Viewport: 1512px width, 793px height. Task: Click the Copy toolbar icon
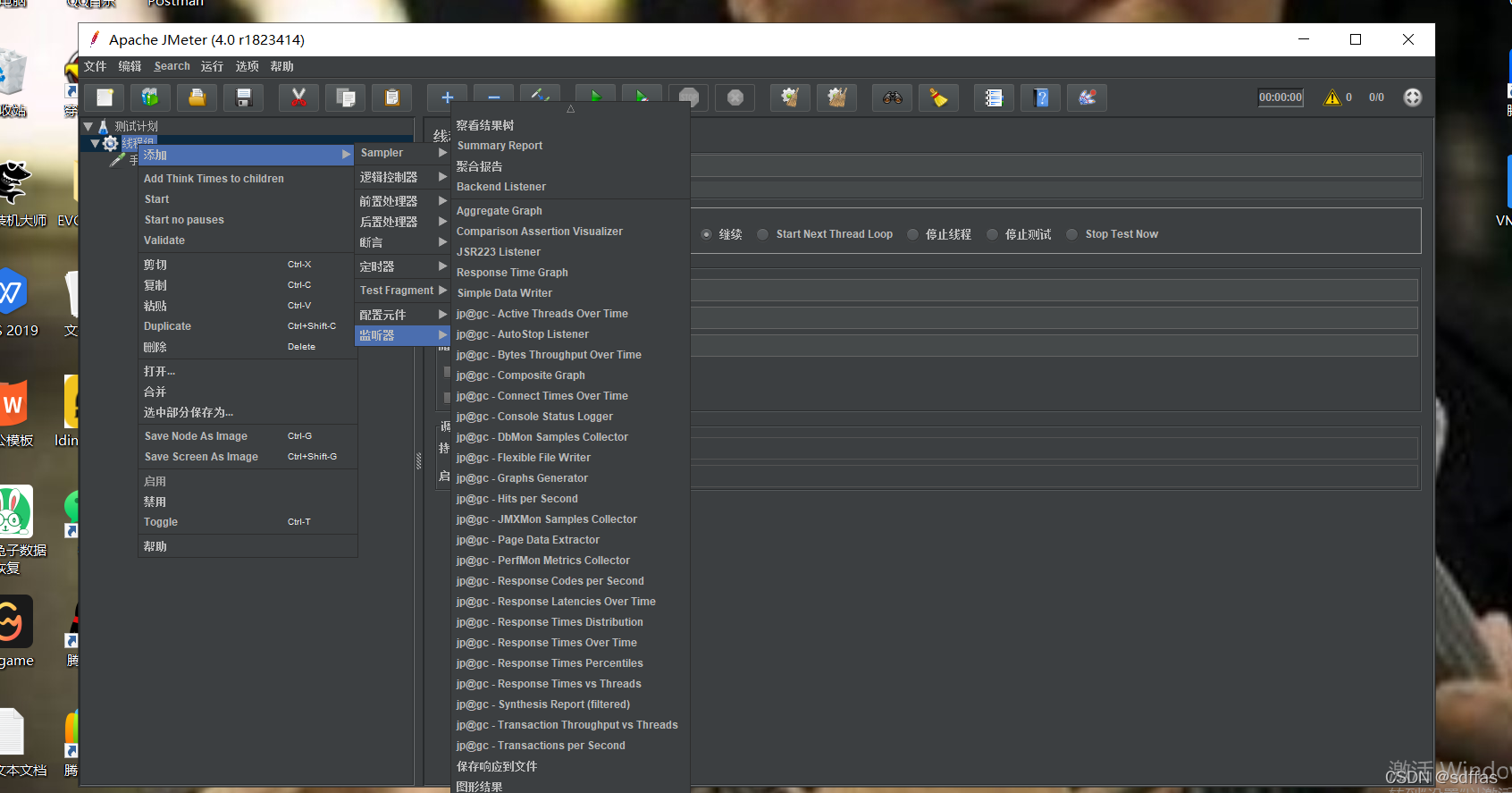[x=345, y=97]
